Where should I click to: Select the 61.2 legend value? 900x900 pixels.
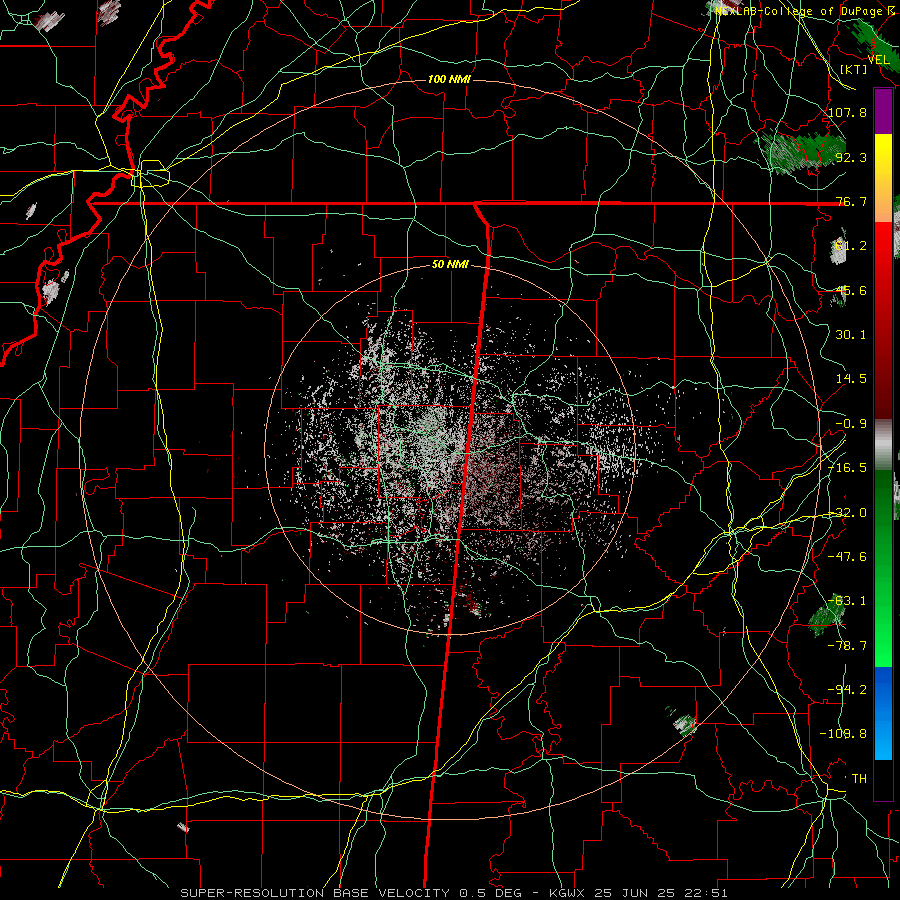(x=851, y=246)
